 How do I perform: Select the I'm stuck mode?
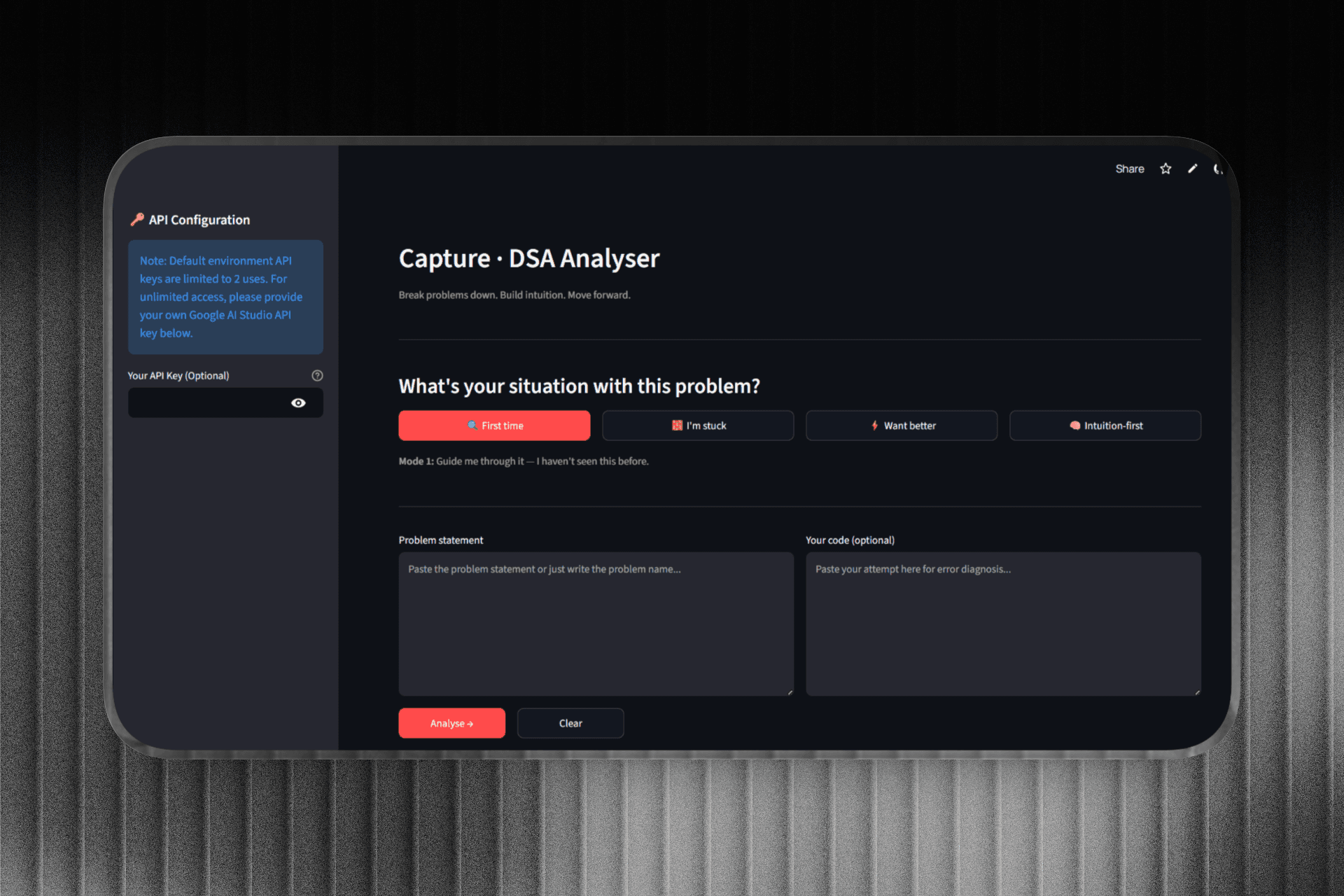(698, 426)
